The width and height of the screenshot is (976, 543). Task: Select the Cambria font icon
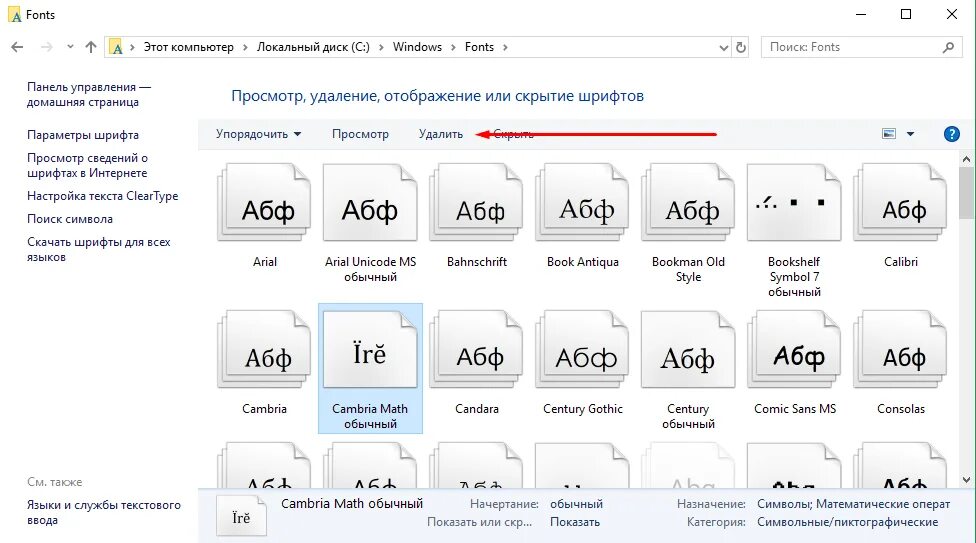(x=265, y=350)
